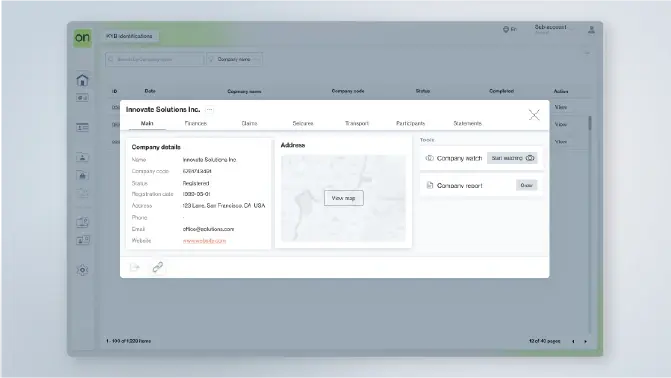Switch to the Participants tab
The width and height of the screenshot is (671, 378).
tap(410, 123)
